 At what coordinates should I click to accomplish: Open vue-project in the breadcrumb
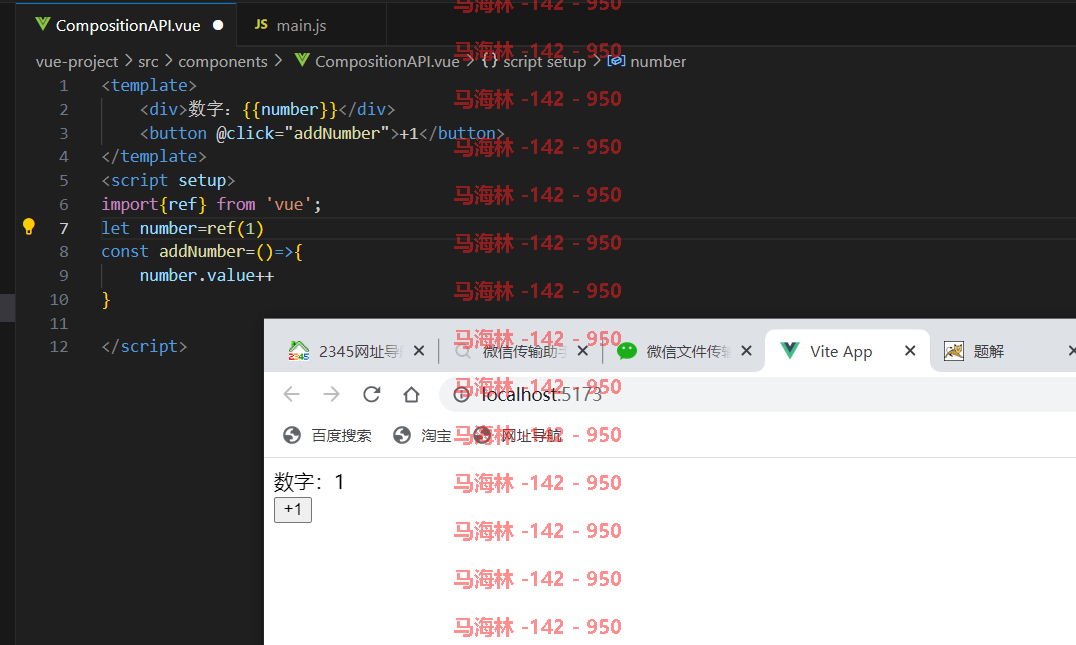coord(77,62)
